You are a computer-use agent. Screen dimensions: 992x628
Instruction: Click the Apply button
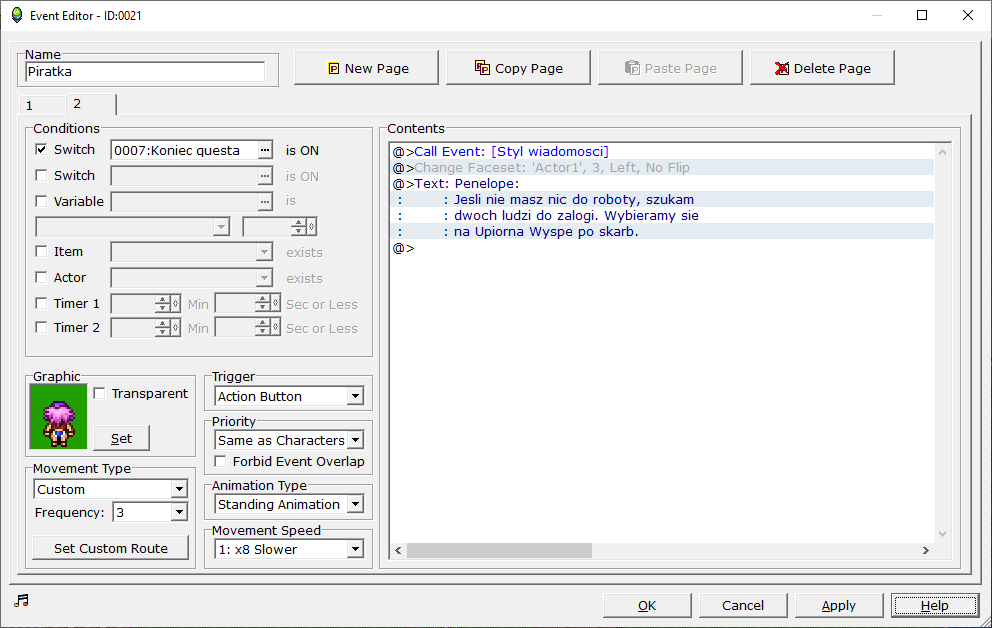click(x=839, y=605)
